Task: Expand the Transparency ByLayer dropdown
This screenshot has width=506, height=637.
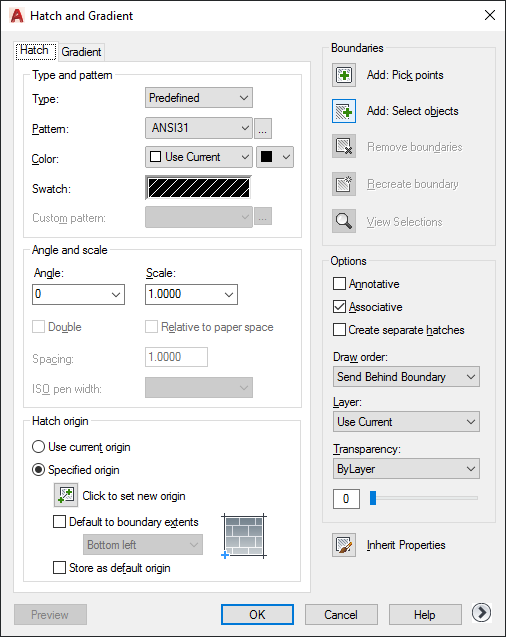Action: point(406,469)
